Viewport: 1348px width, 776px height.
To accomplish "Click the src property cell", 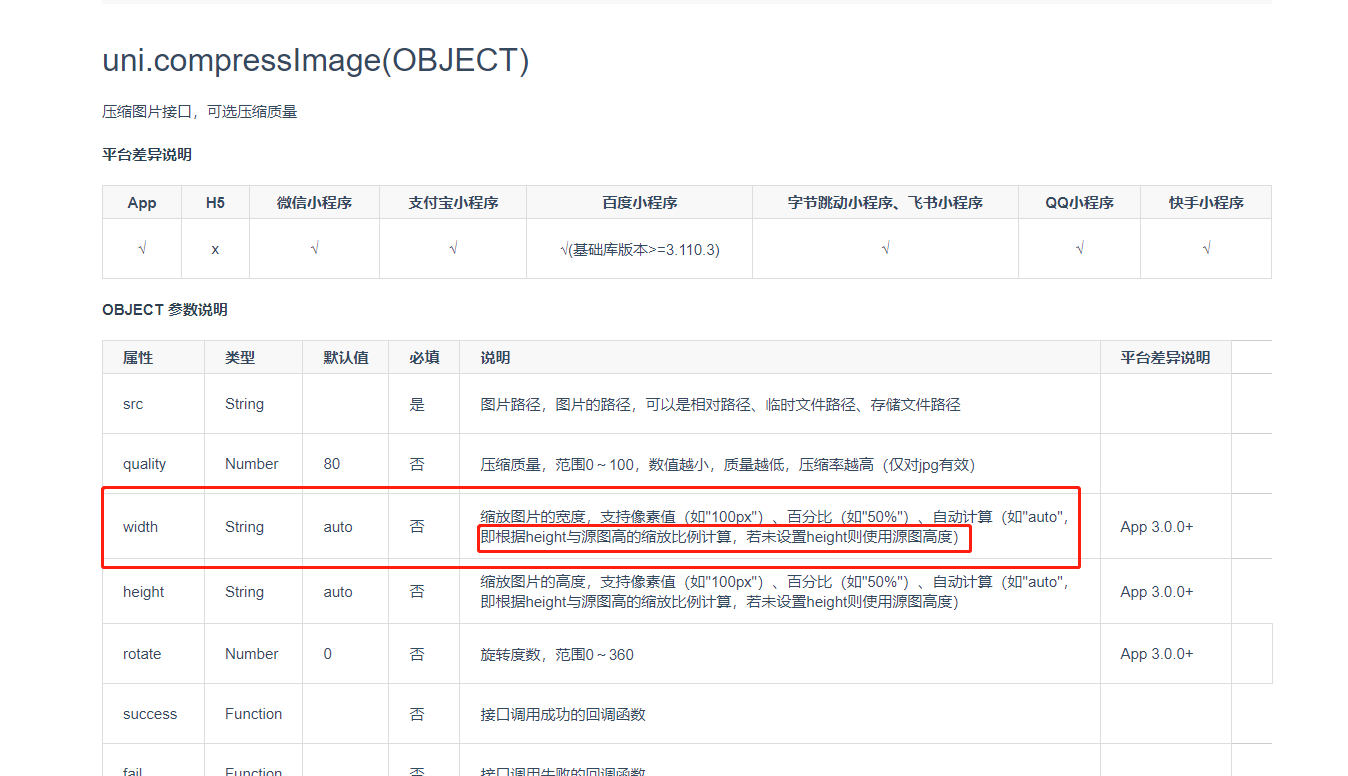I will (133, 404).
